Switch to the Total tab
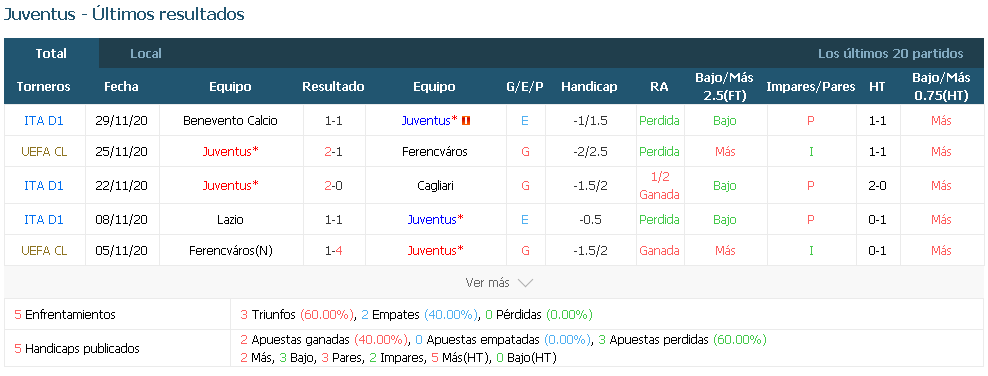Screen dimensions: 988x376 (x=51, y=54)
